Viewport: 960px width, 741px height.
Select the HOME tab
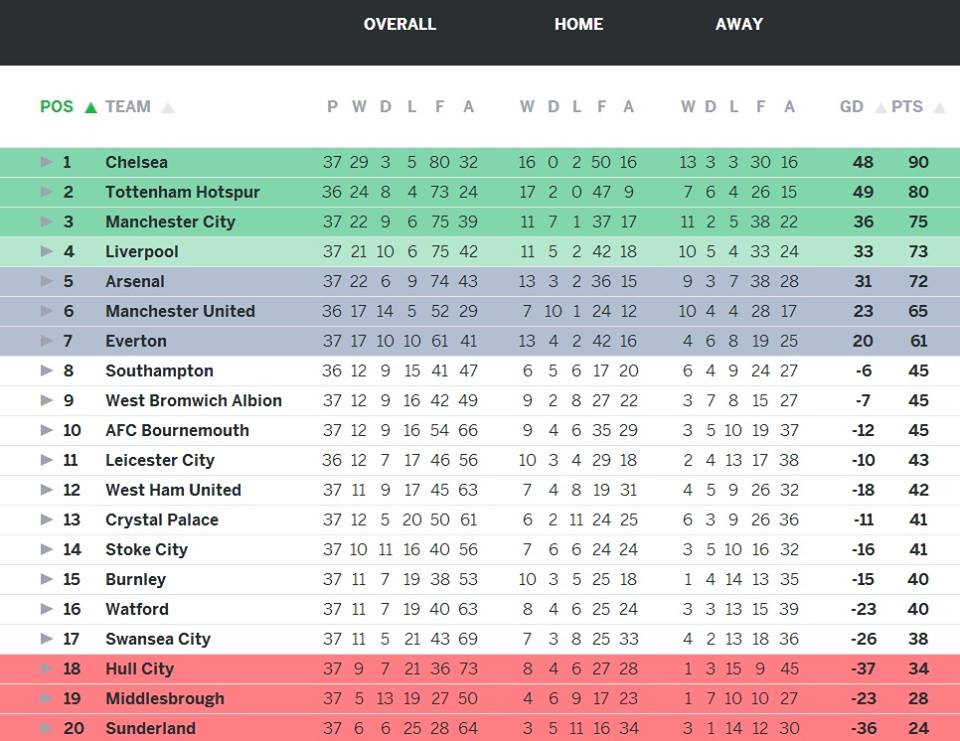pos(579,24)
